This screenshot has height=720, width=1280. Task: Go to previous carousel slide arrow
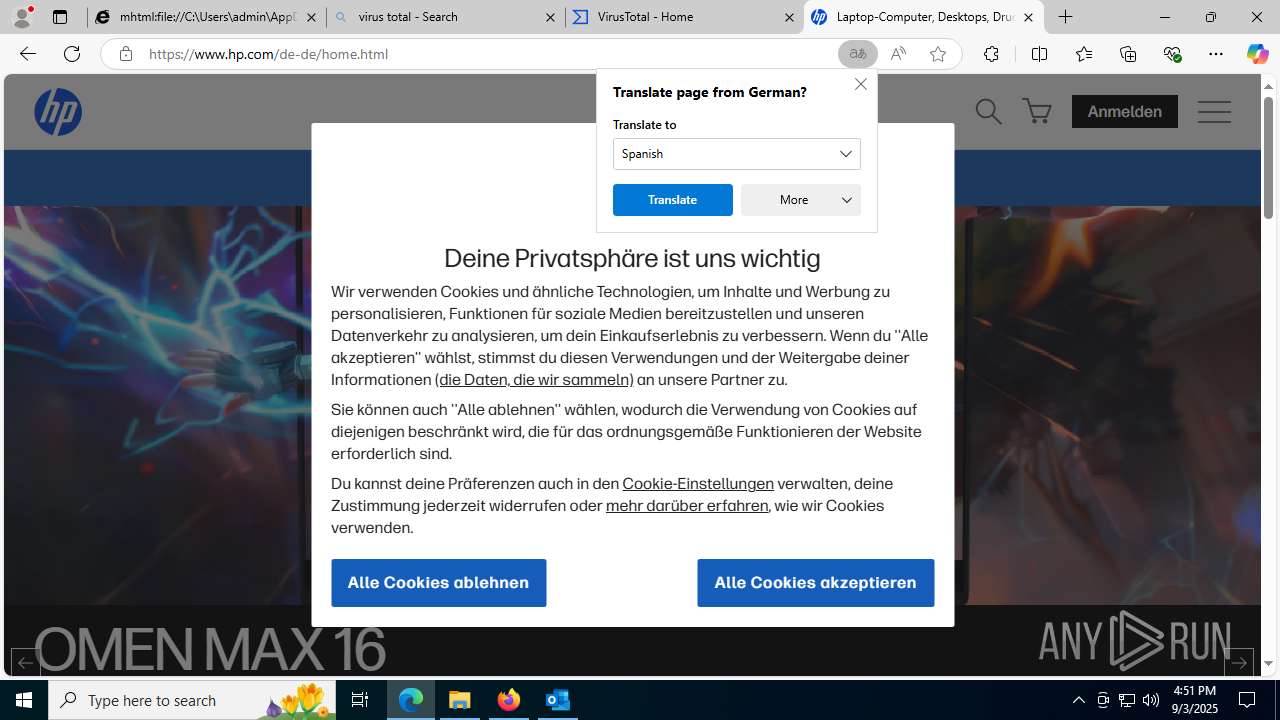tap(25, 662)
